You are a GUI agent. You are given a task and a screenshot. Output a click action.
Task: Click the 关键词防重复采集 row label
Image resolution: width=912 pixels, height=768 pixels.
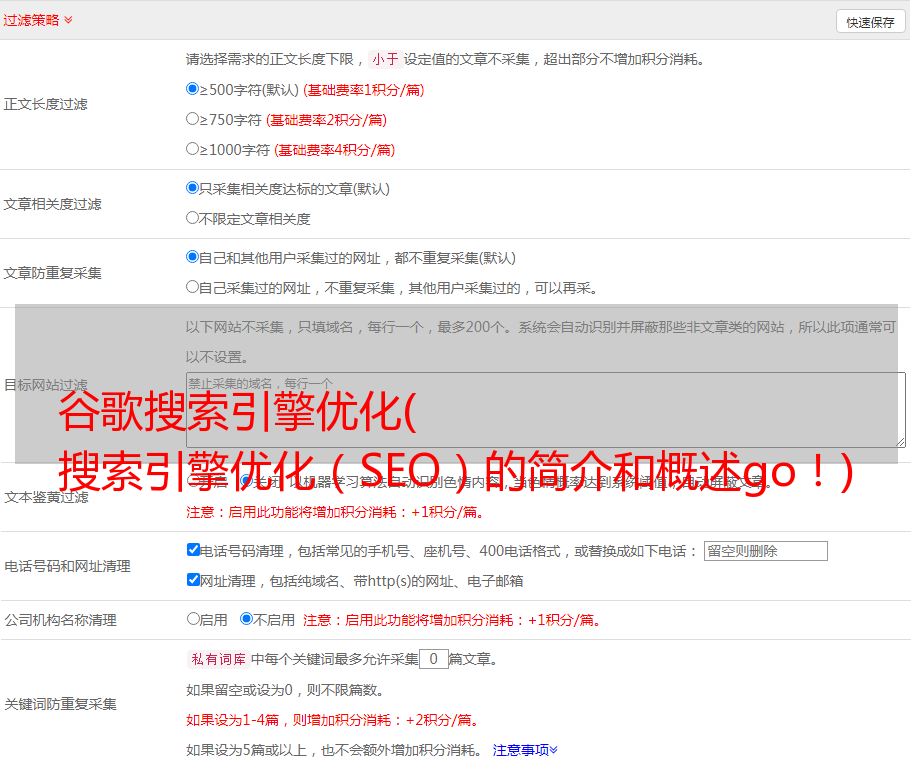coord(60,704)
